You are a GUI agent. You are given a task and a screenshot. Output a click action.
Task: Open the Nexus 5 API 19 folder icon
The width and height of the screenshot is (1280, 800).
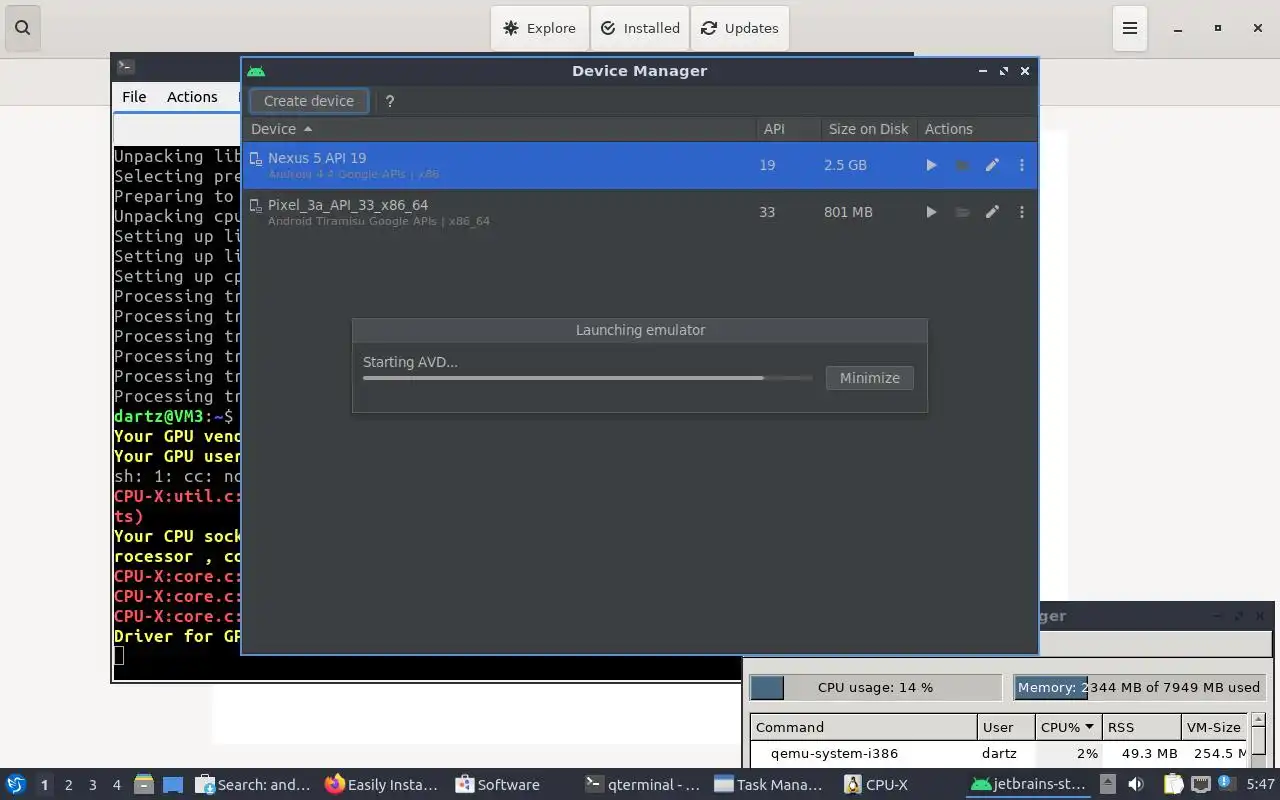click(x=962, y=165)
